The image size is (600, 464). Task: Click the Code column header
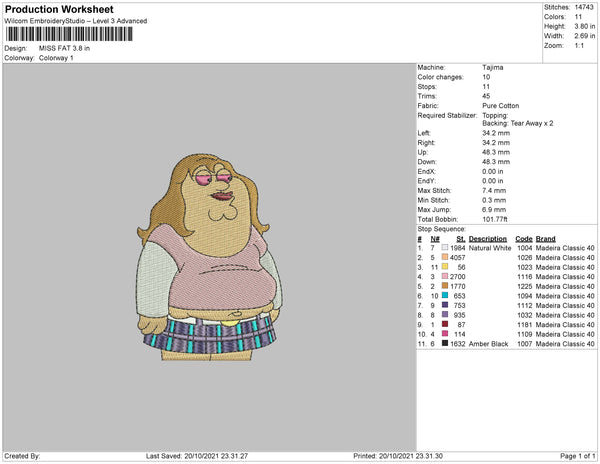(523, 239)
